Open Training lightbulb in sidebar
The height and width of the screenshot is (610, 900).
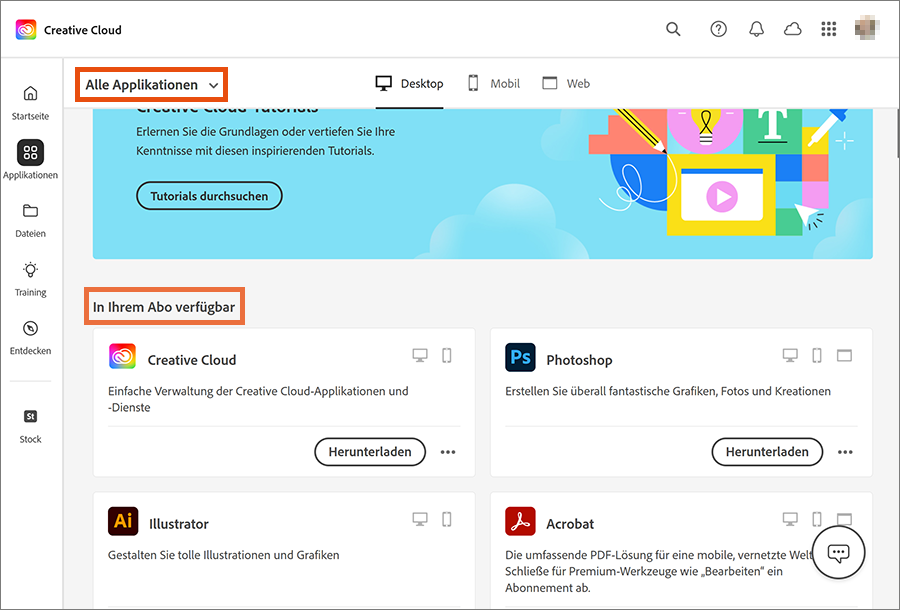(30, 278)
